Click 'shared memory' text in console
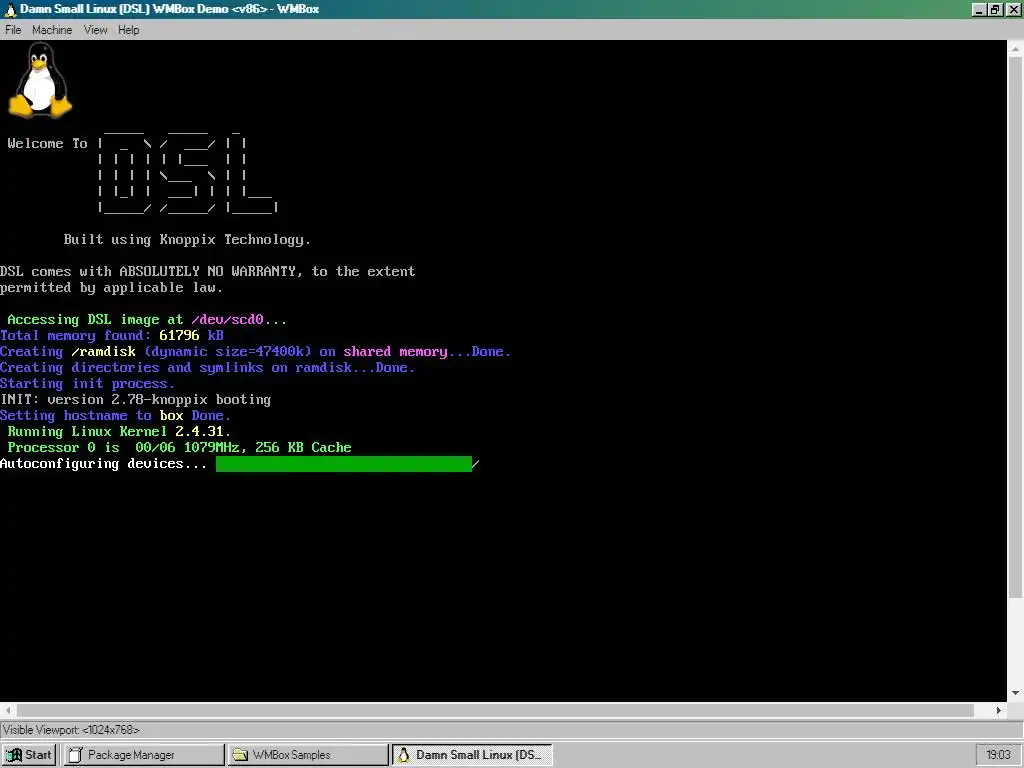Screen dimensions: 1024x768 (x=395, y=351)
